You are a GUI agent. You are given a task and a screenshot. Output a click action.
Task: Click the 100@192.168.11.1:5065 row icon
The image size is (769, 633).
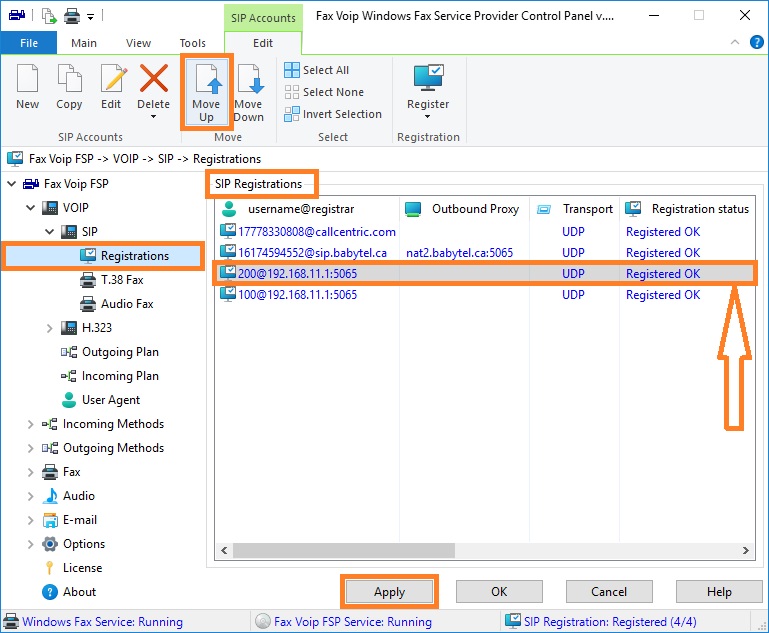[x=228, y=294]
